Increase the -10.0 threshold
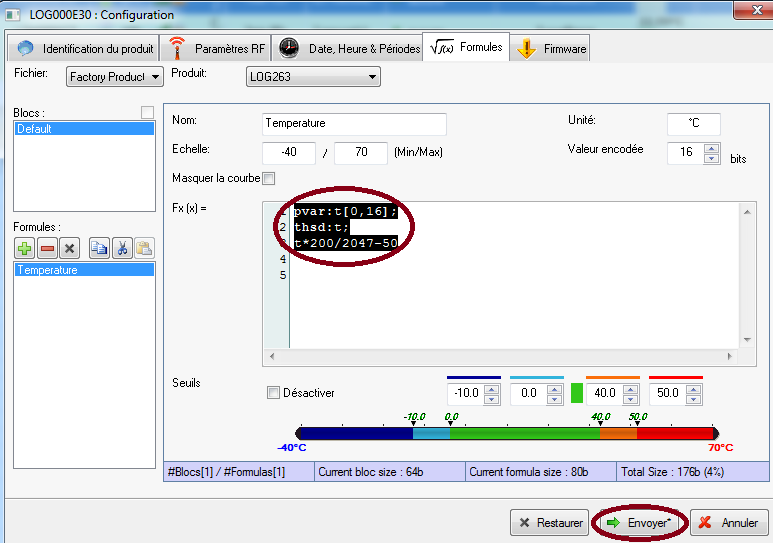The image size is (773, 543). [x=492, y=389]
